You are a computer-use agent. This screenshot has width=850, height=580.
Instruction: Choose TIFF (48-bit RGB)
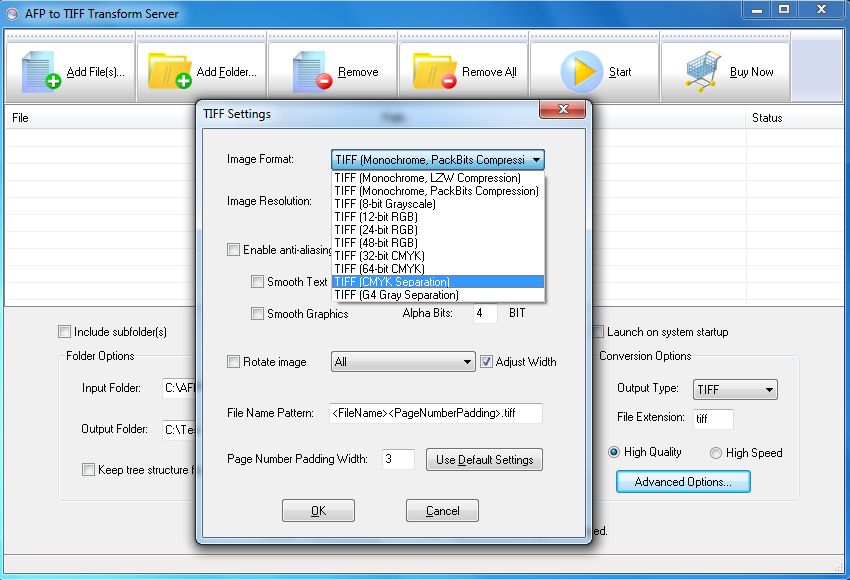(438, 243)
